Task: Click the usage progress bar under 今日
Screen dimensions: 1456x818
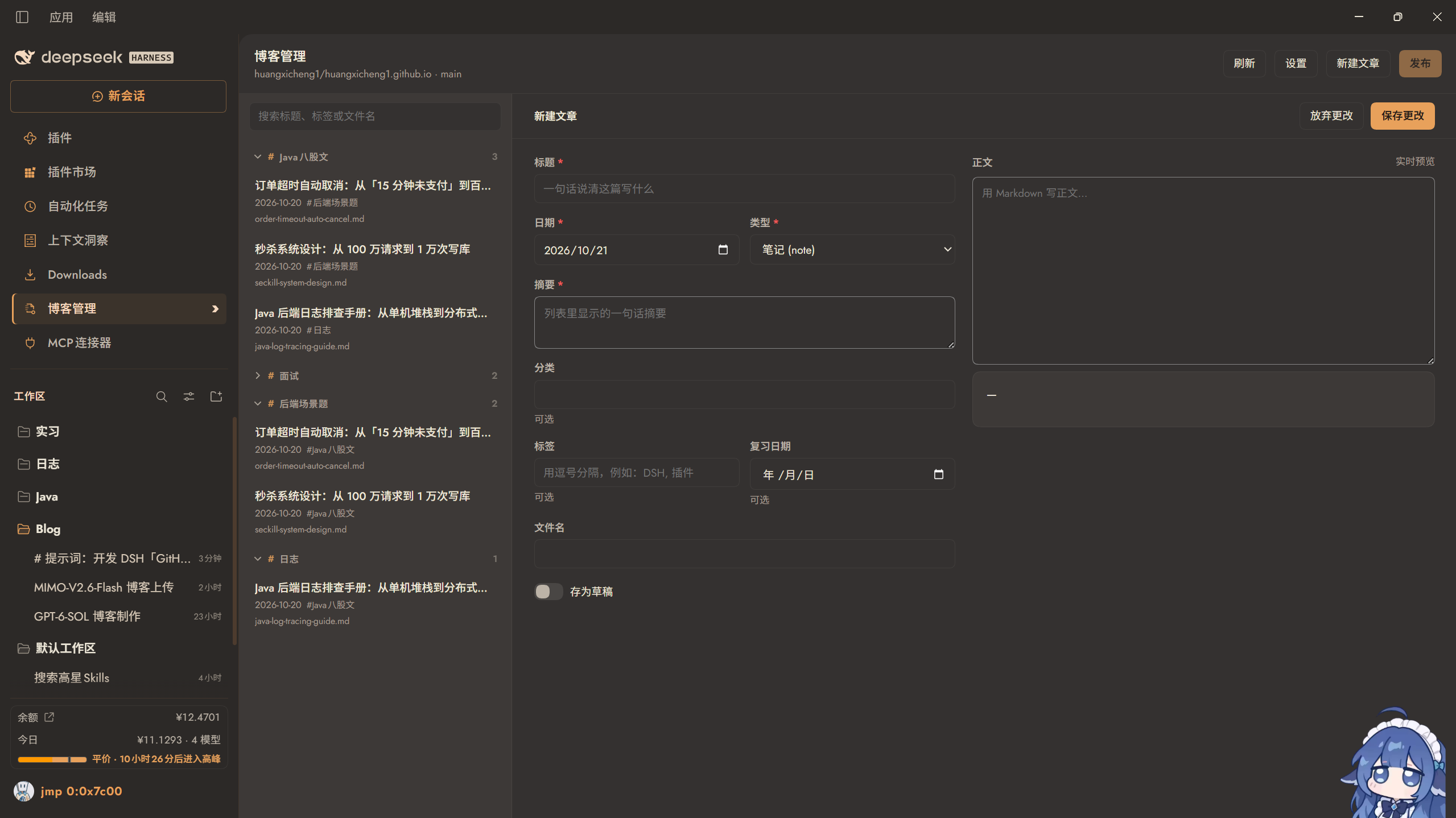Action: coord(52,759)
